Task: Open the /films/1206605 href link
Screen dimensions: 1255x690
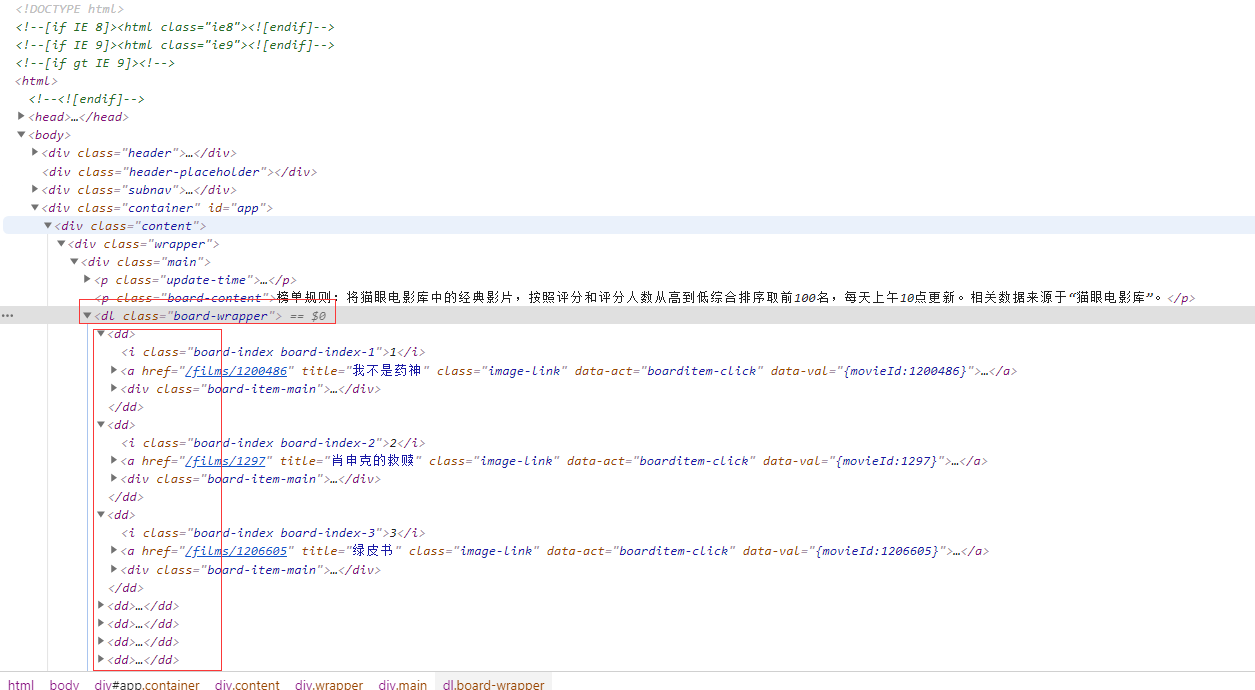Action: pos(236,551)
